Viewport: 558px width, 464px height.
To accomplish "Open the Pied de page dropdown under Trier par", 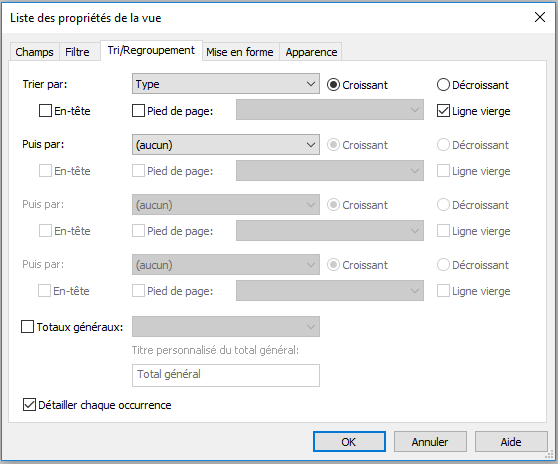I will (x=330, y=110).
